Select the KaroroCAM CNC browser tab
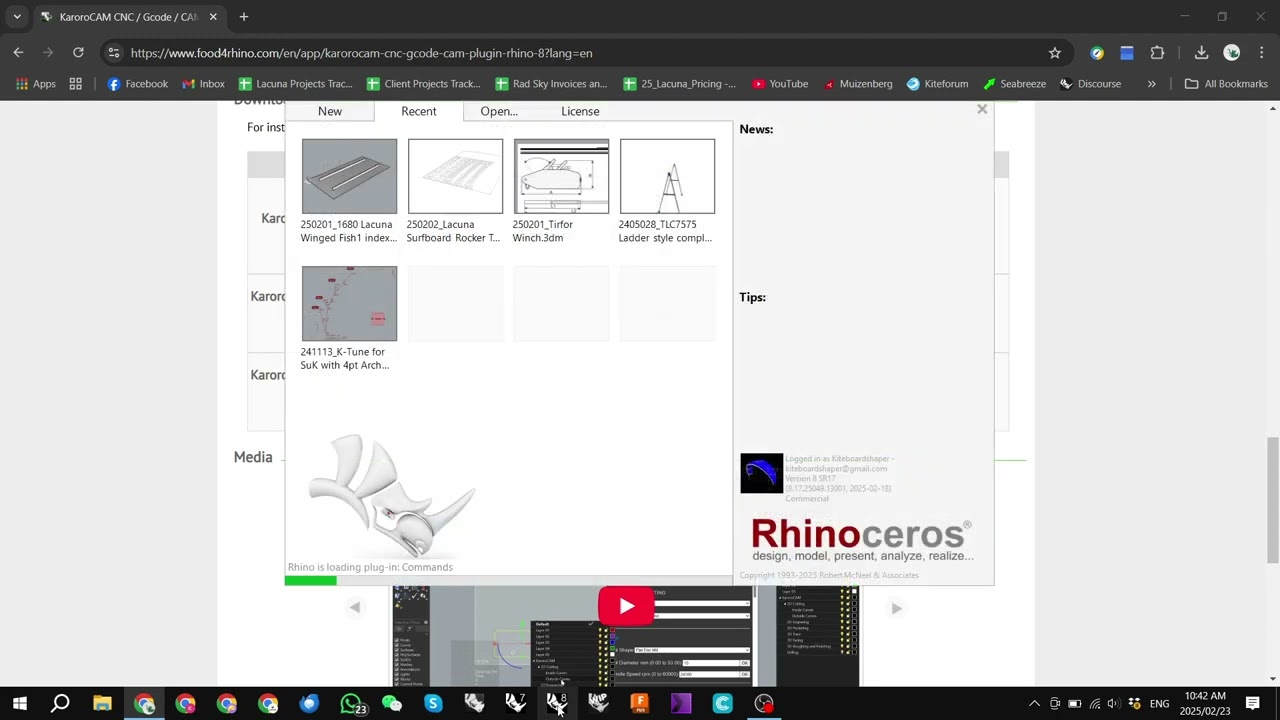Viewport: 1280px width, 720px height. [128, 17]
